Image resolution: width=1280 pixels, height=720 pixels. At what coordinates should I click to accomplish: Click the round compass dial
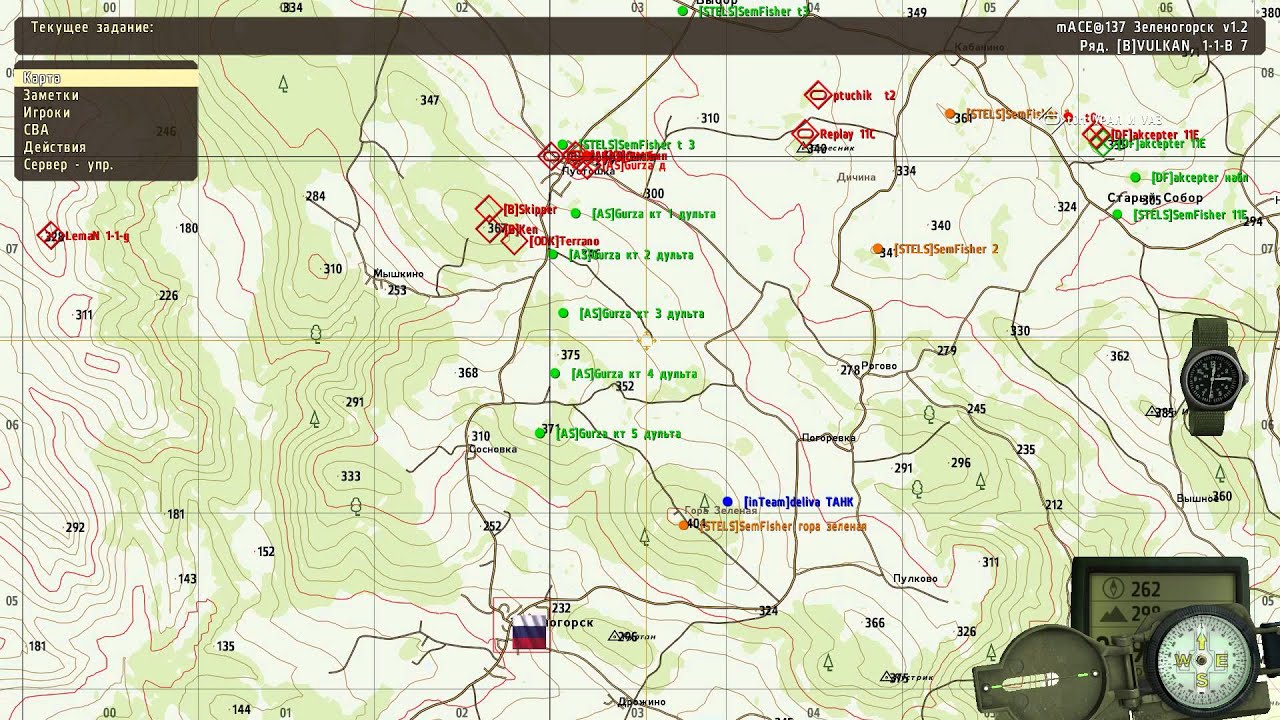(1202, 662)
